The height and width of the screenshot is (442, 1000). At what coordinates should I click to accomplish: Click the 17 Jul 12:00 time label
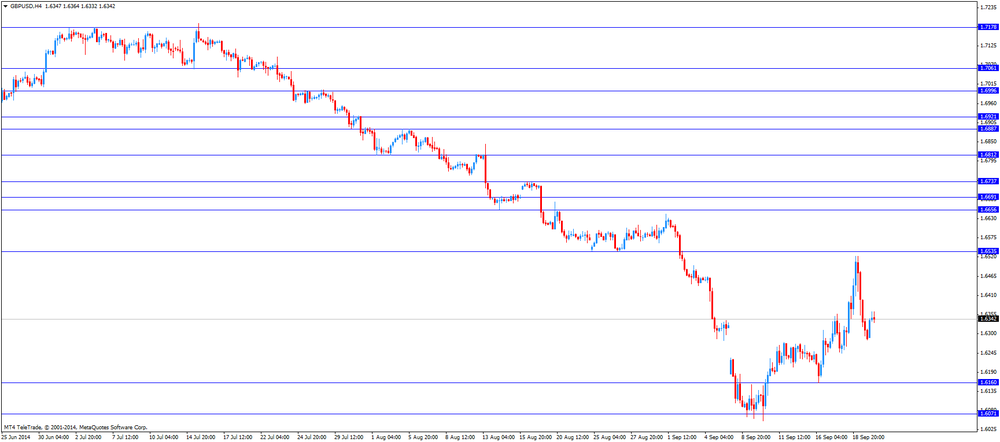pos(238,438)
